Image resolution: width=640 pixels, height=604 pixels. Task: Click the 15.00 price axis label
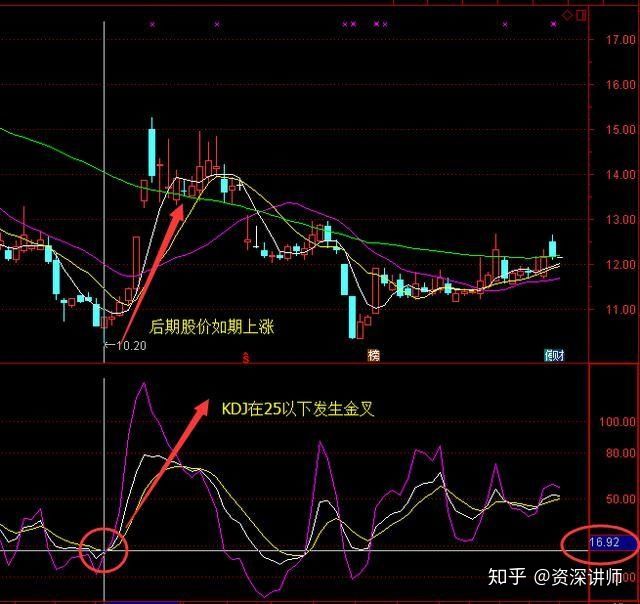(621, 129)
